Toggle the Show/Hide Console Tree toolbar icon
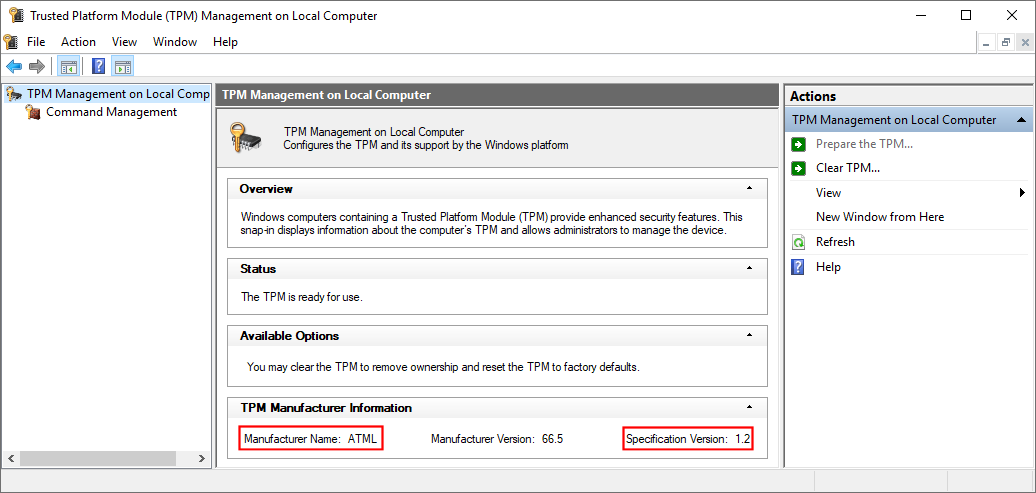Image resolution: width=1036 pixels, height=493 pixels. pos(68,67)
